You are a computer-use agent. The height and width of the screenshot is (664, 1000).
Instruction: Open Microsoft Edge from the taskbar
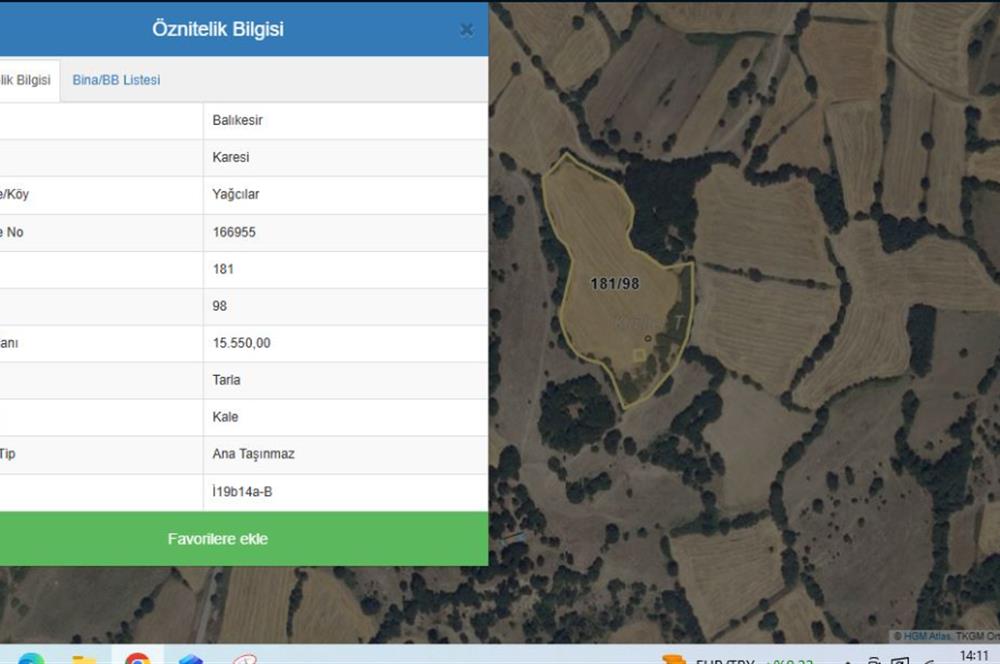[x=31, y=658]
